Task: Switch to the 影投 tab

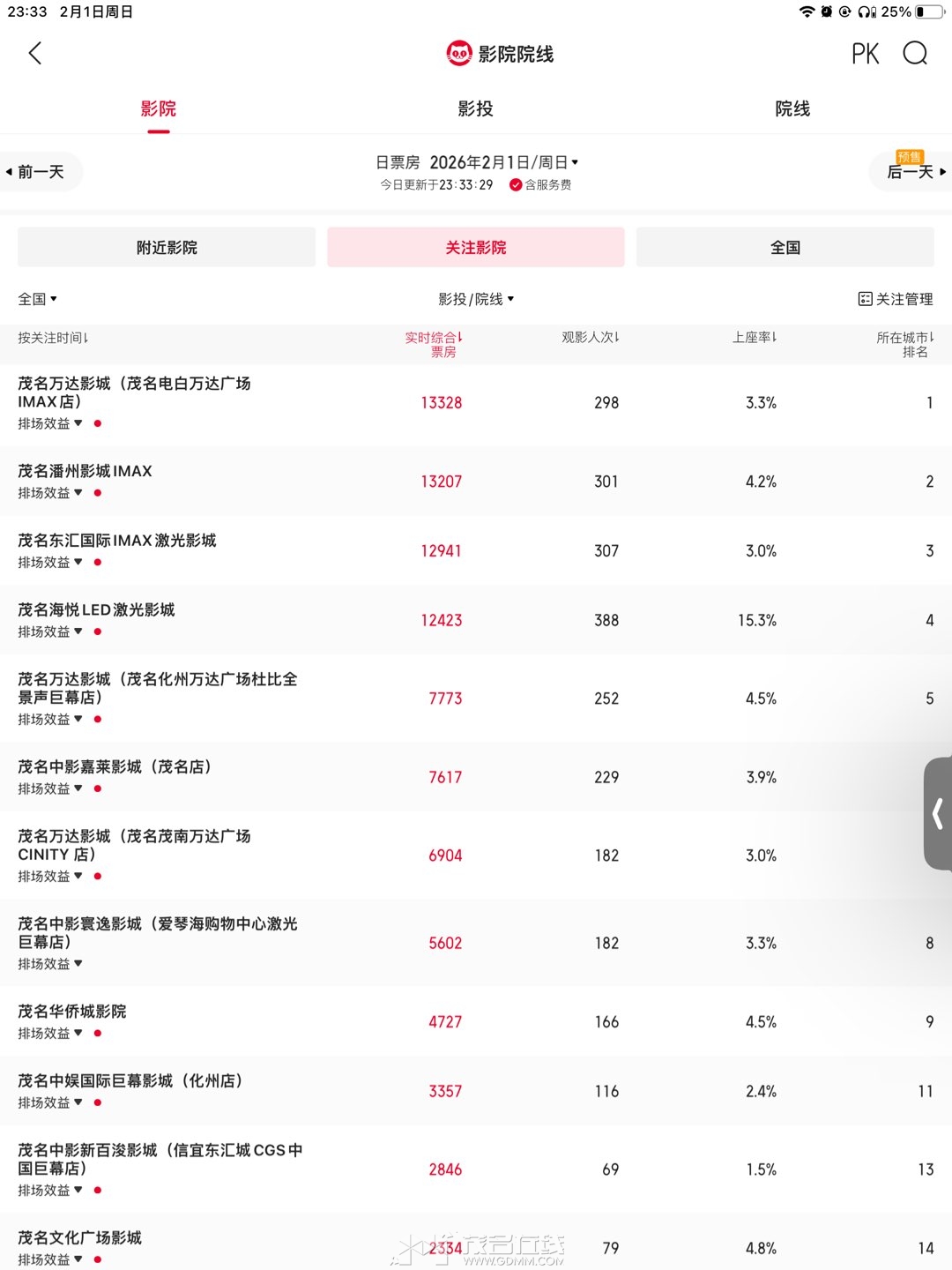Action: coord(475,108)
